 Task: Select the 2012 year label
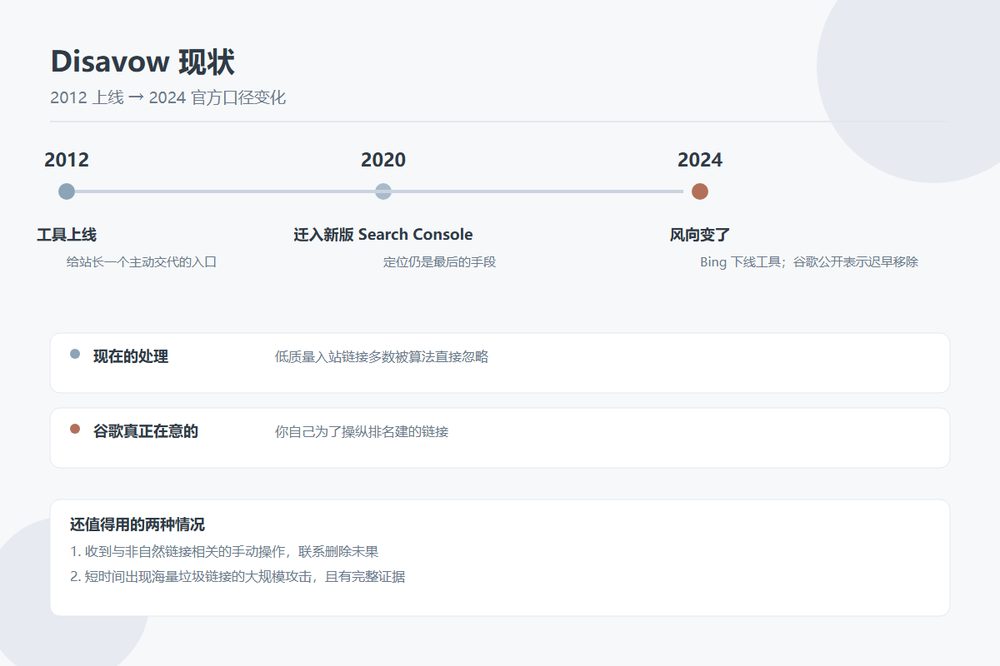(66, 159)
